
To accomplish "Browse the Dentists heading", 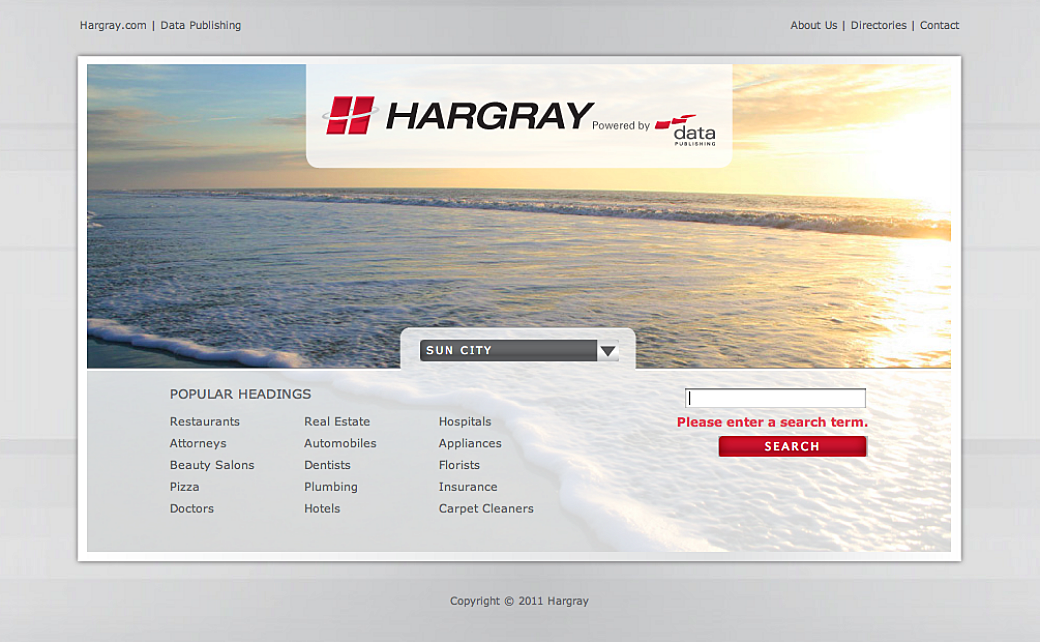I will pos(327,466).
